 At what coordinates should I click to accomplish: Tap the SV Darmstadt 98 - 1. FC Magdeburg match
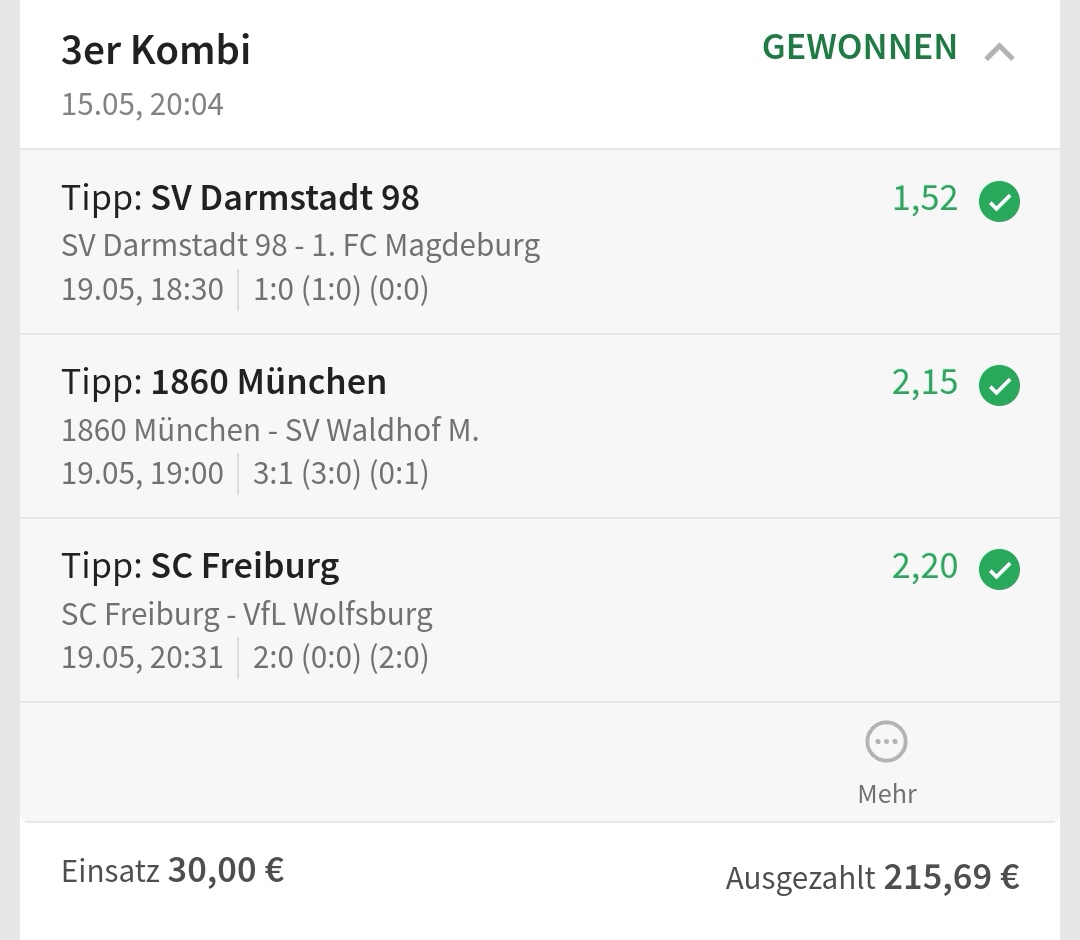click(x=300, y=245)
